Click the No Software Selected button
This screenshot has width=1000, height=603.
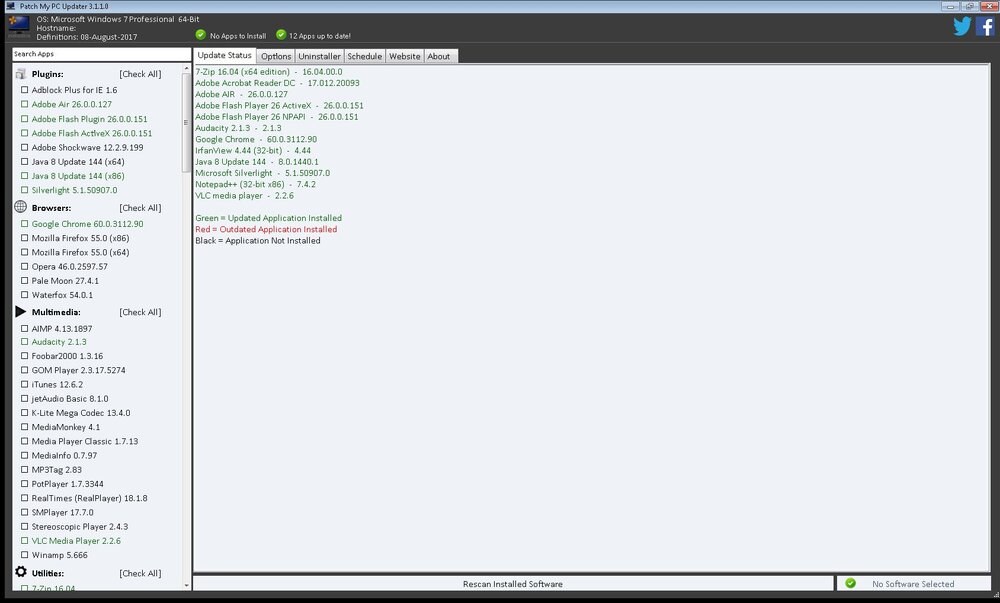913,583
